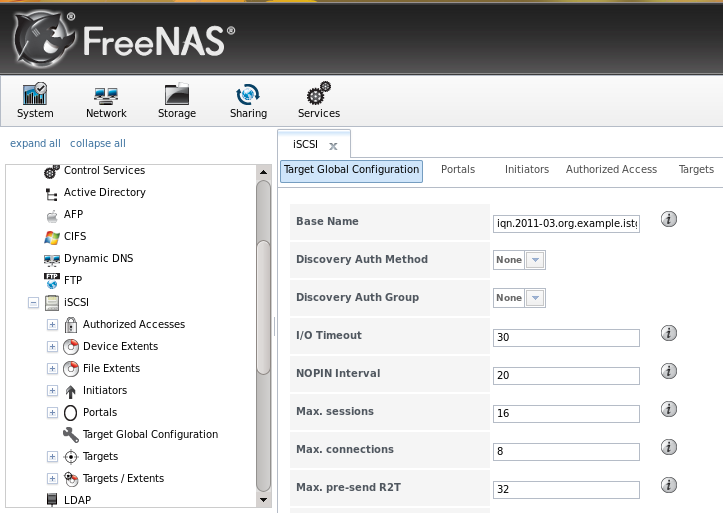723x513 pixels.
Task: Open Discovery Auth Group dropdown
Action: [535, 298]
